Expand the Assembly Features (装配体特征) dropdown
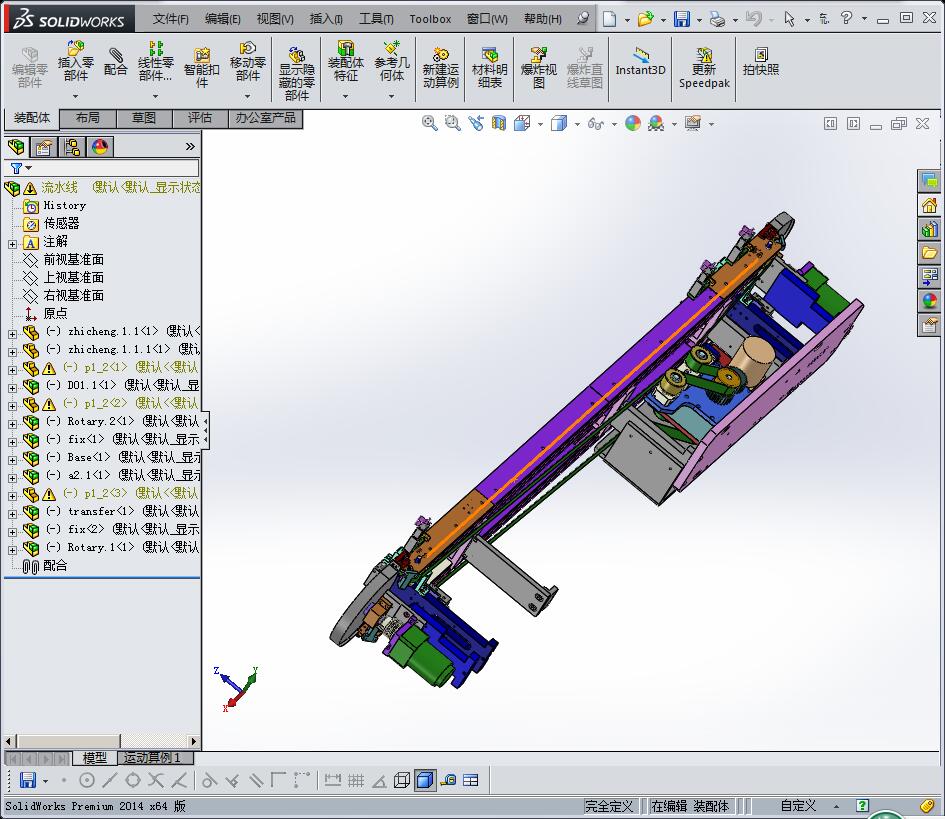945x819 pixels. [x=345, y=97]
